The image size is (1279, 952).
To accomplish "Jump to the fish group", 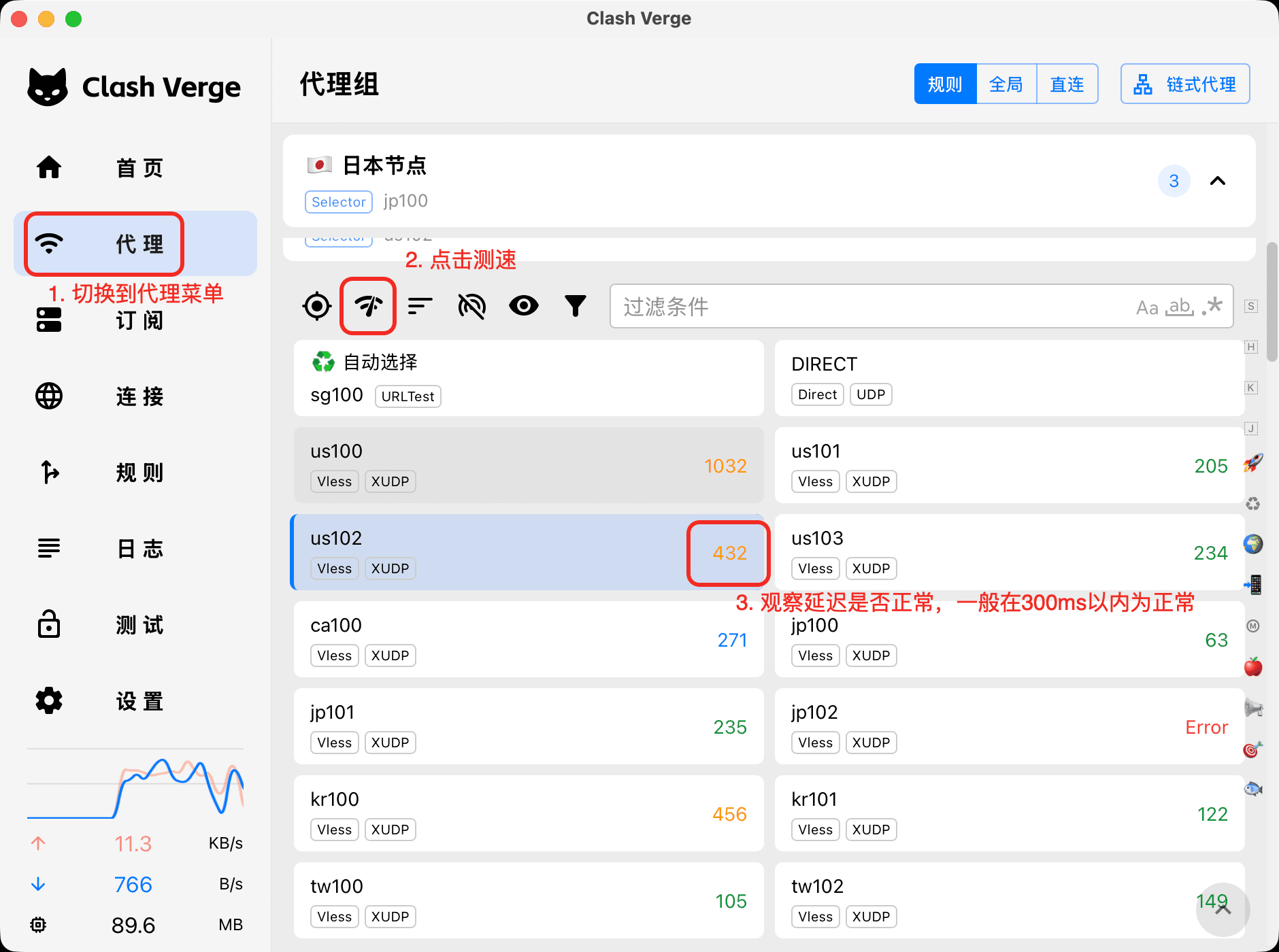I will click(x=1253, y=789).
